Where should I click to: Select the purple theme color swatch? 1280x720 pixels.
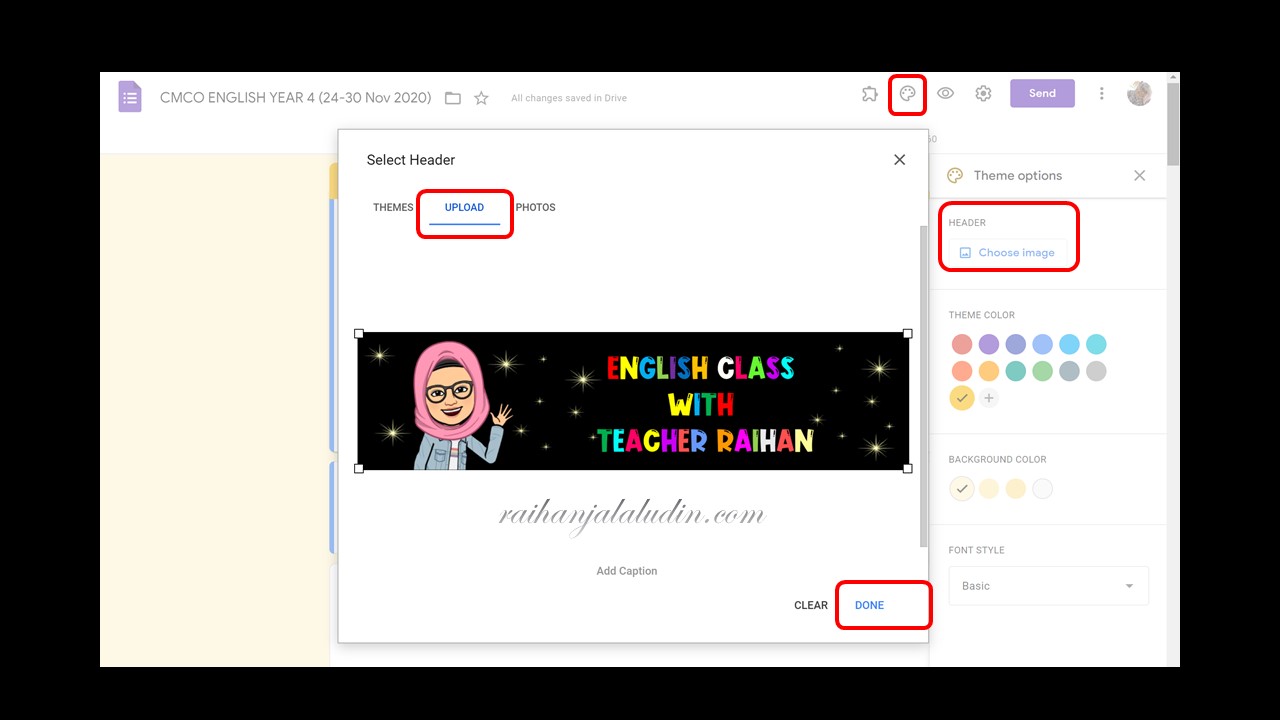[x=989, y=343]
